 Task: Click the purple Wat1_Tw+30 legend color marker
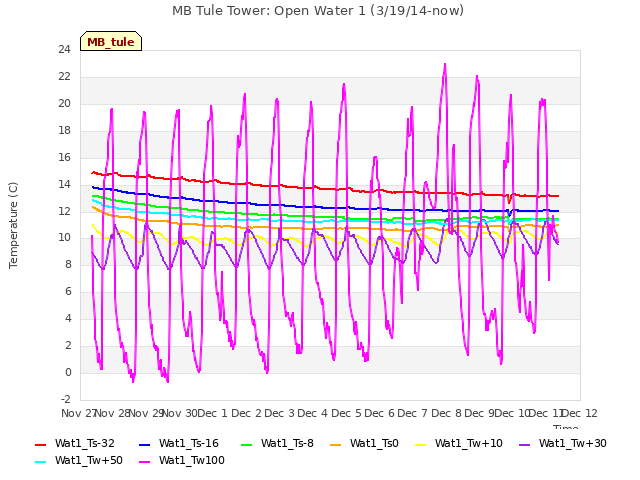(x=524, y=444)
